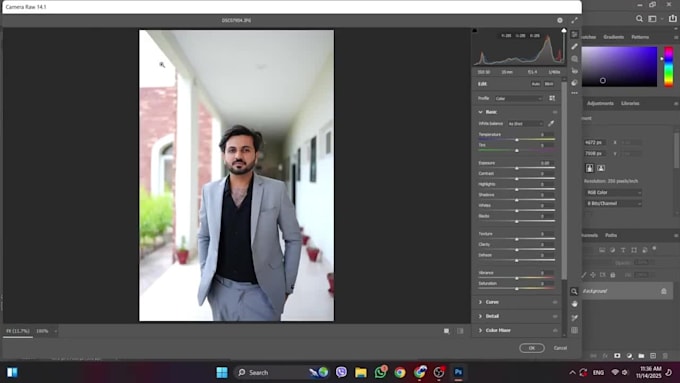The image size is (680, 383).
Task: Click the B&W button in Edit panel
Action: [549, 84]
